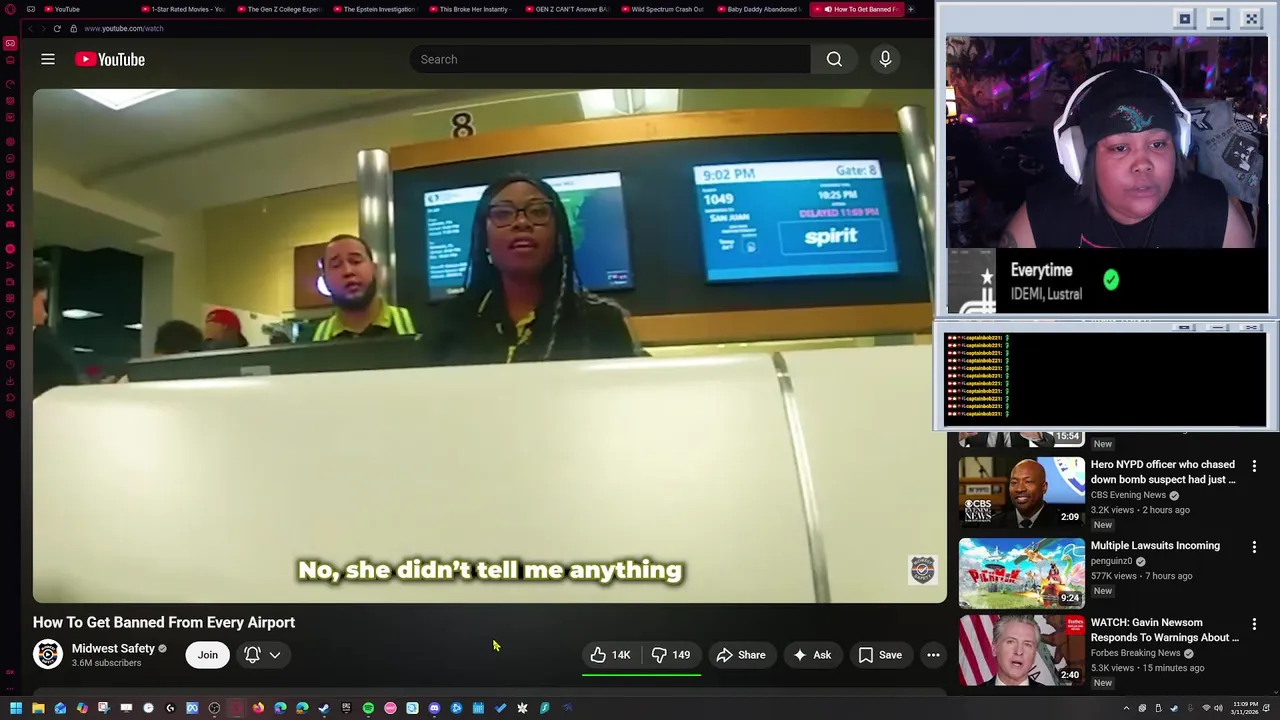Expand the notification preferences chevron
This screenshot has width=1280, height=720.
(x=275, y=655)
